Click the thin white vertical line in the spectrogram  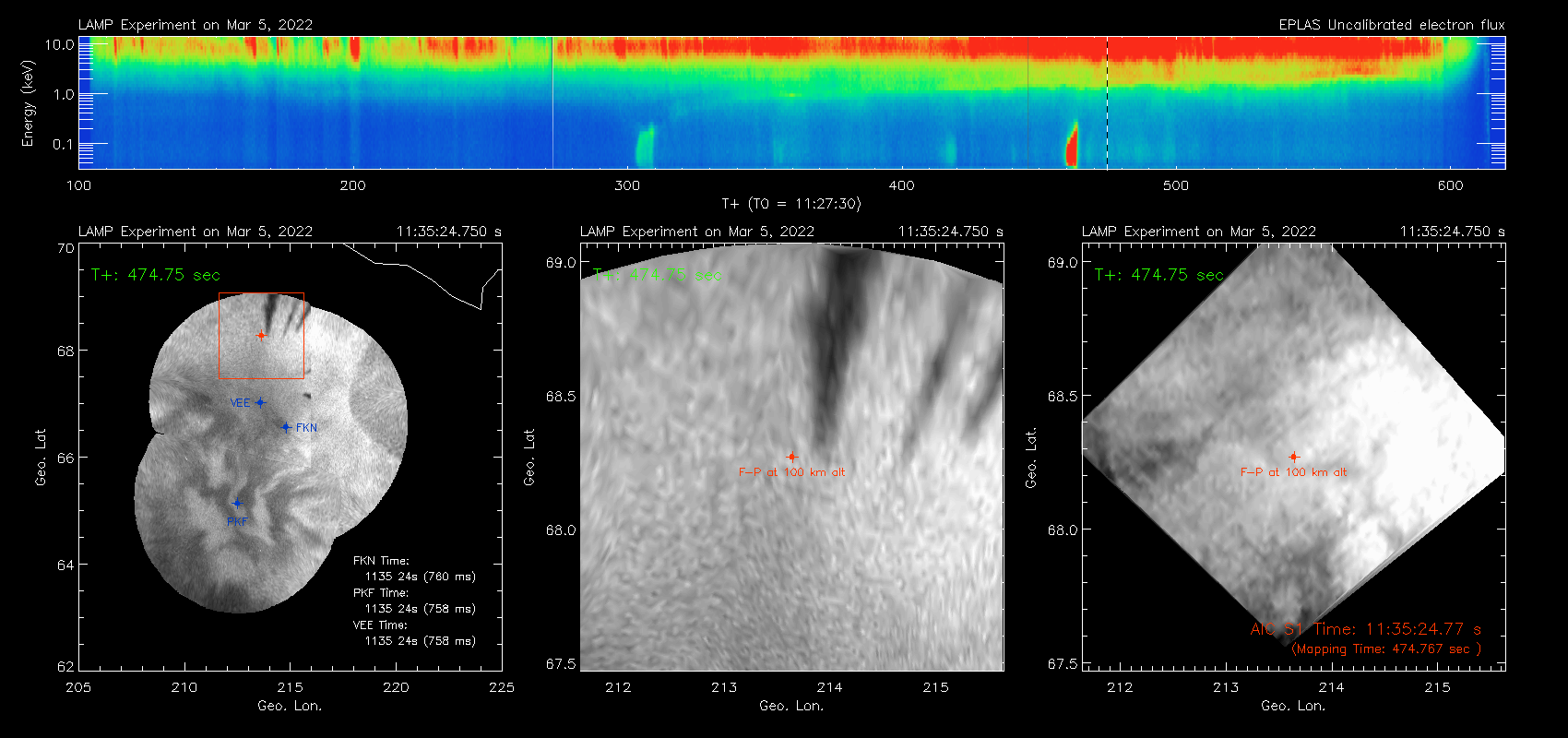(552, 102)
